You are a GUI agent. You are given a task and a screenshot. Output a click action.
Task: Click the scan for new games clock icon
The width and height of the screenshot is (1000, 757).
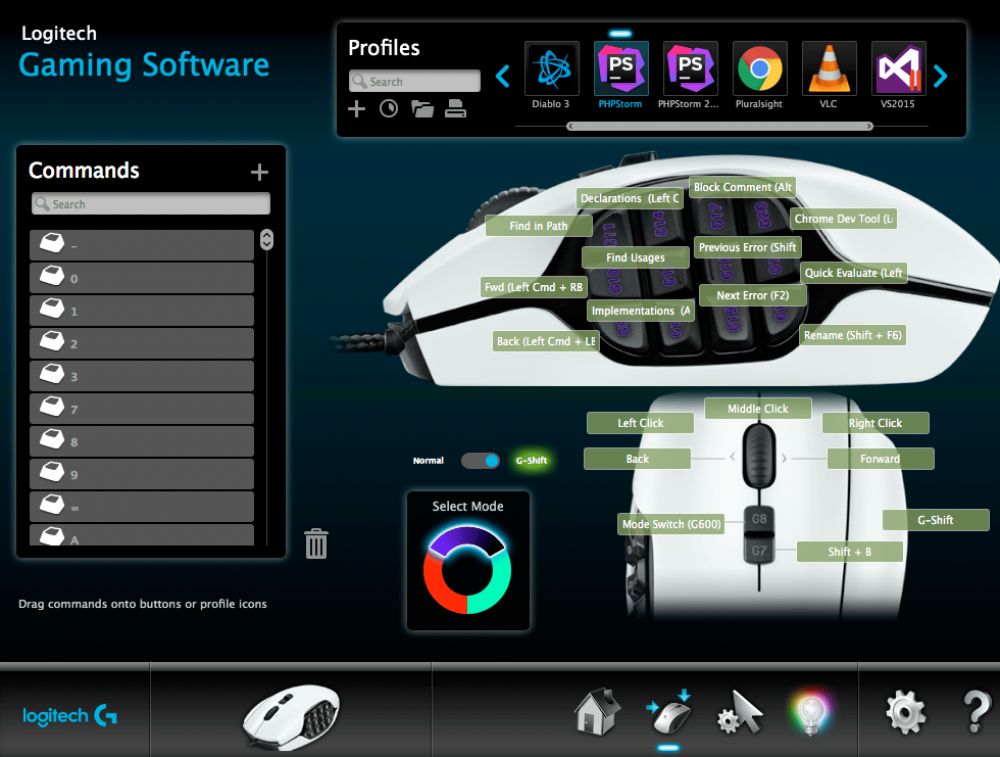[x=389, y=109]
